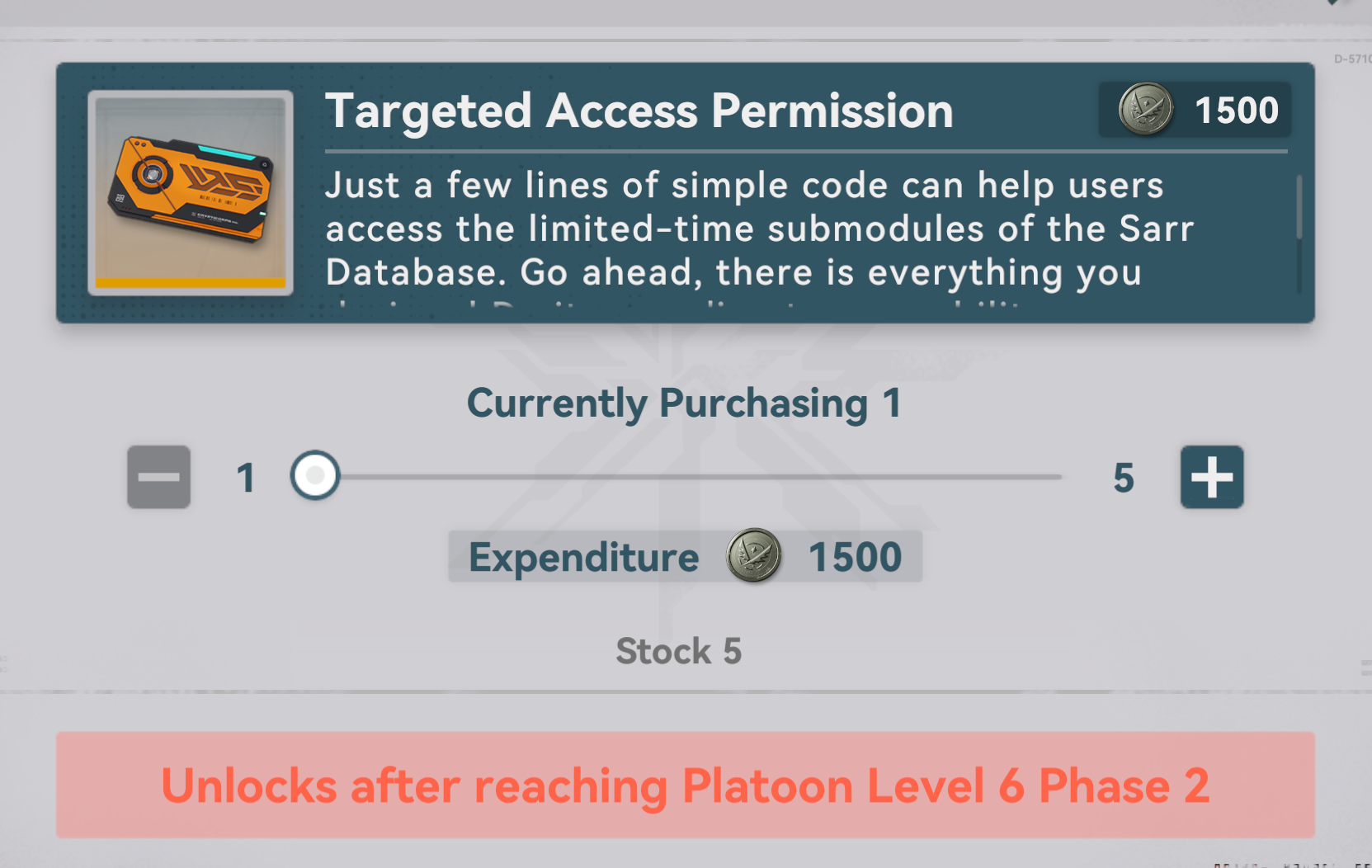Click the far right end of slider track
This screenshot has height=868, width=1372.
pos(1058,477)
